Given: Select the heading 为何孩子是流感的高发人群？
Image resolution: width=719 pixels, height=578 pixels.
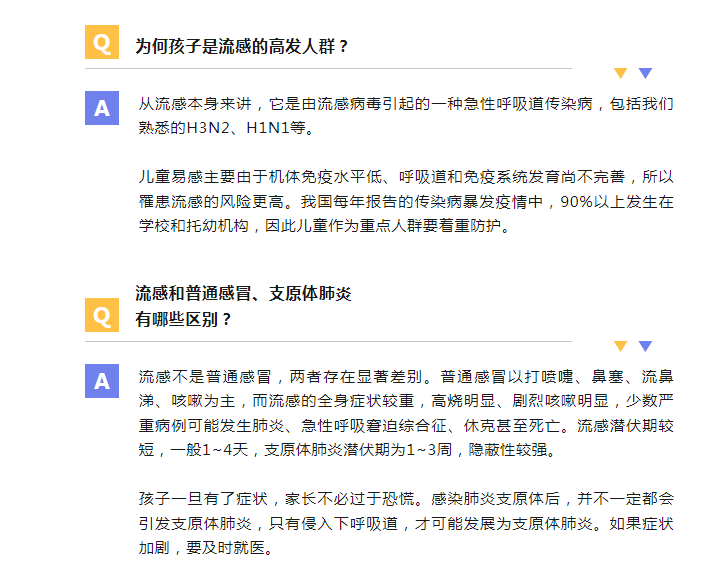Looking at the screenshot, I should click(242, 46).
